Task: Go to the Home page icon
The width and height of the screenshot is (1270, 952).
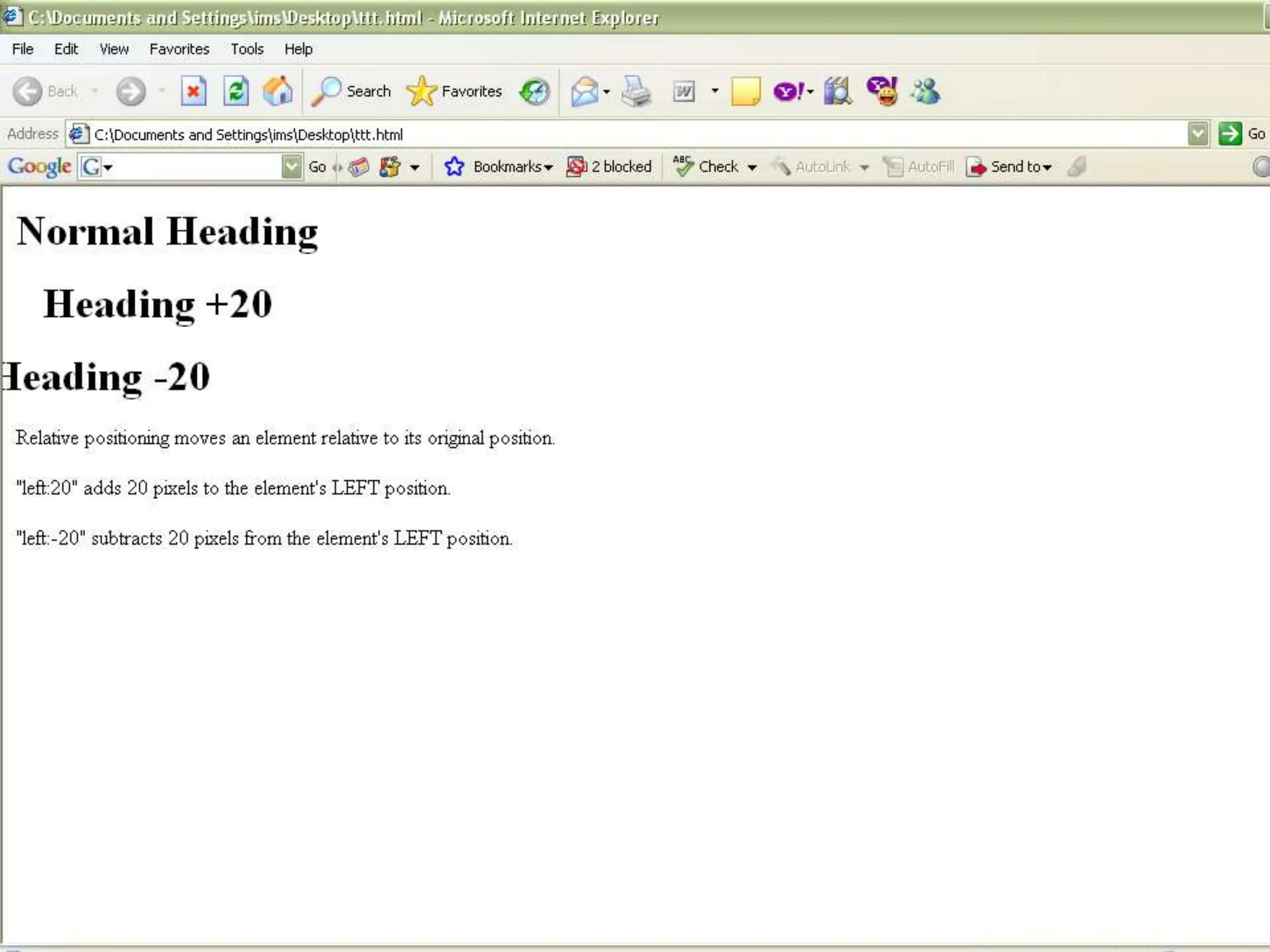Action: click(277, 92)
